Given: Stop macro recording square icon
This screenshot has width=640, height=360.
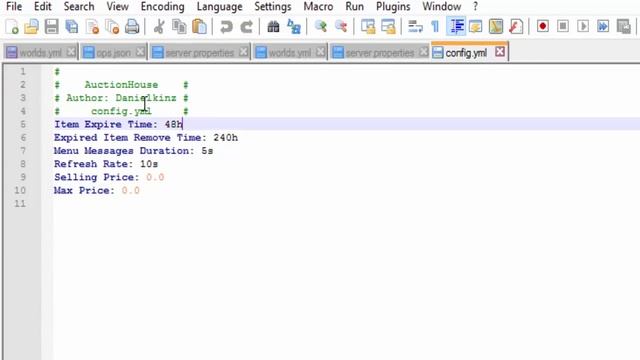Looking at the screenshot, I should [x=563, y=27].
